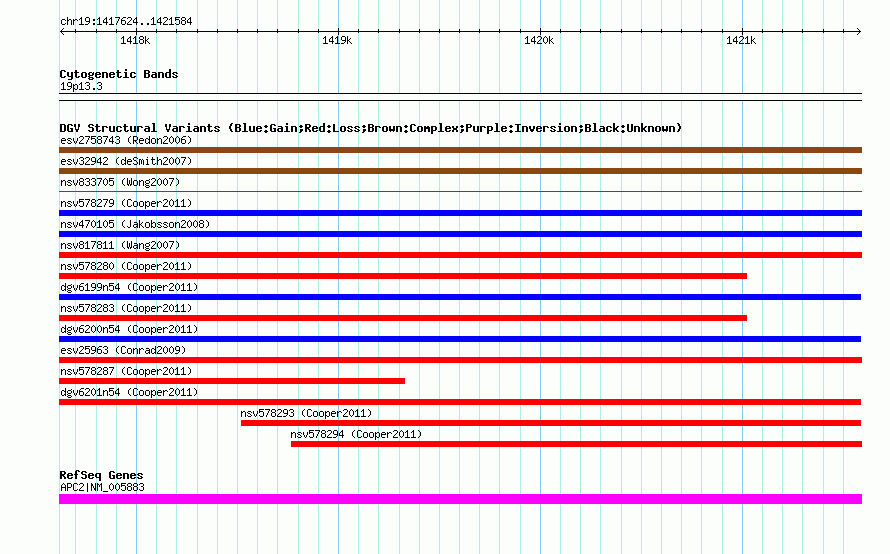Image resolution: width=890 pixels, height=554 pixels.
Task: Click the 1421k ruler tick label
Action: [x=741, y=40]
